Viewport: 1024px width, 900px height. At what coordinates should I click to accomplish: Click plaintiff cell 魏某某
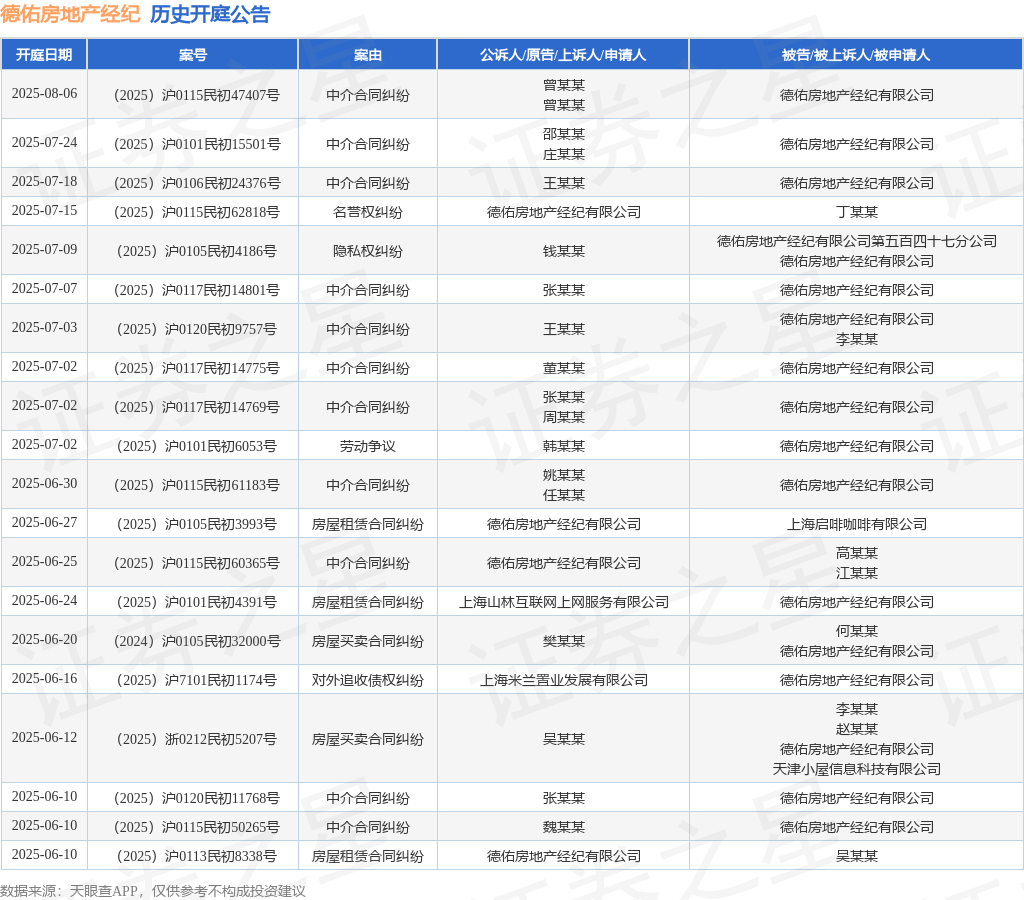point(564,828)
